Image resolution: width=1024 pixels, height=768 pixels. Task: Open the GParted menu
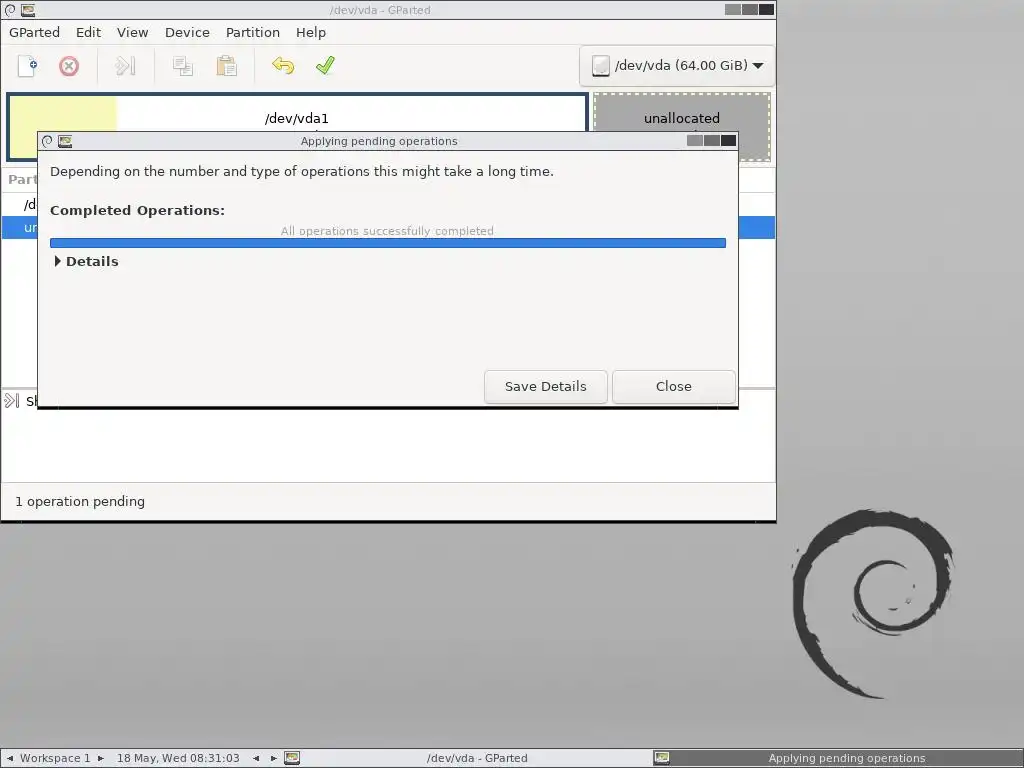[34, 32]
